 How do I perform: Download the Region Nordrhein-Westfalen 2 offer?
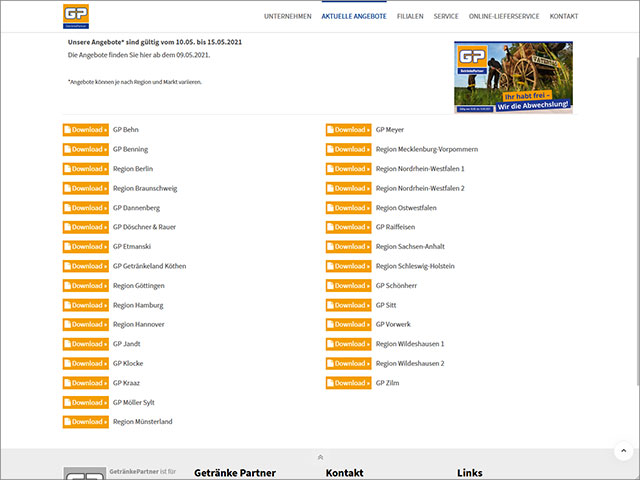pos(349,188)
